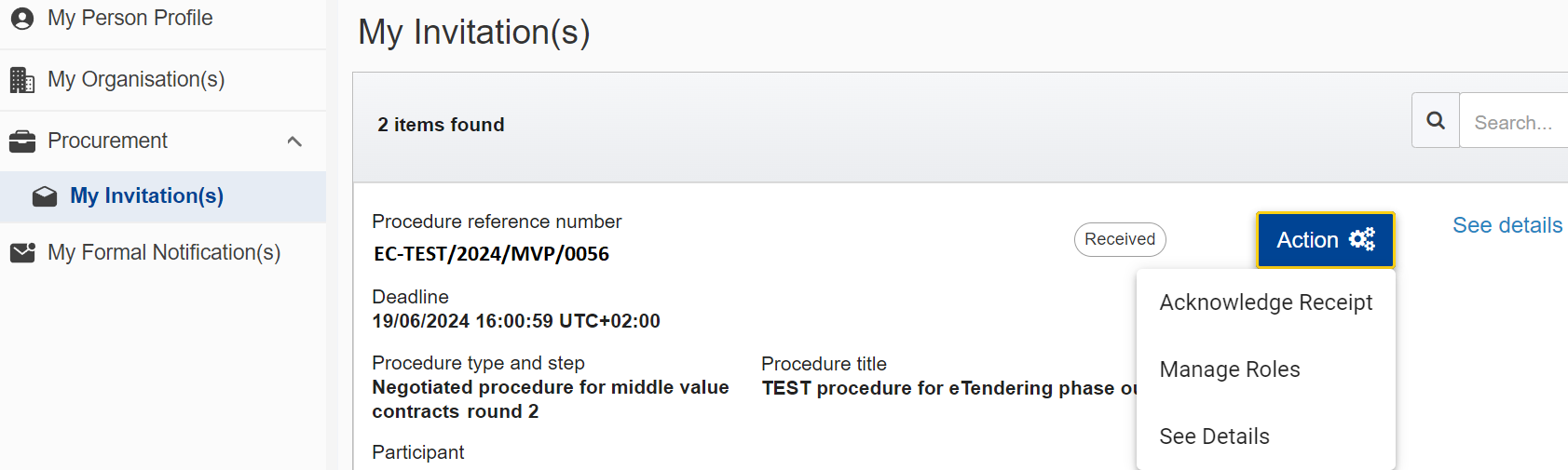
Task: Open the See details link
Action: point(1507,225)
